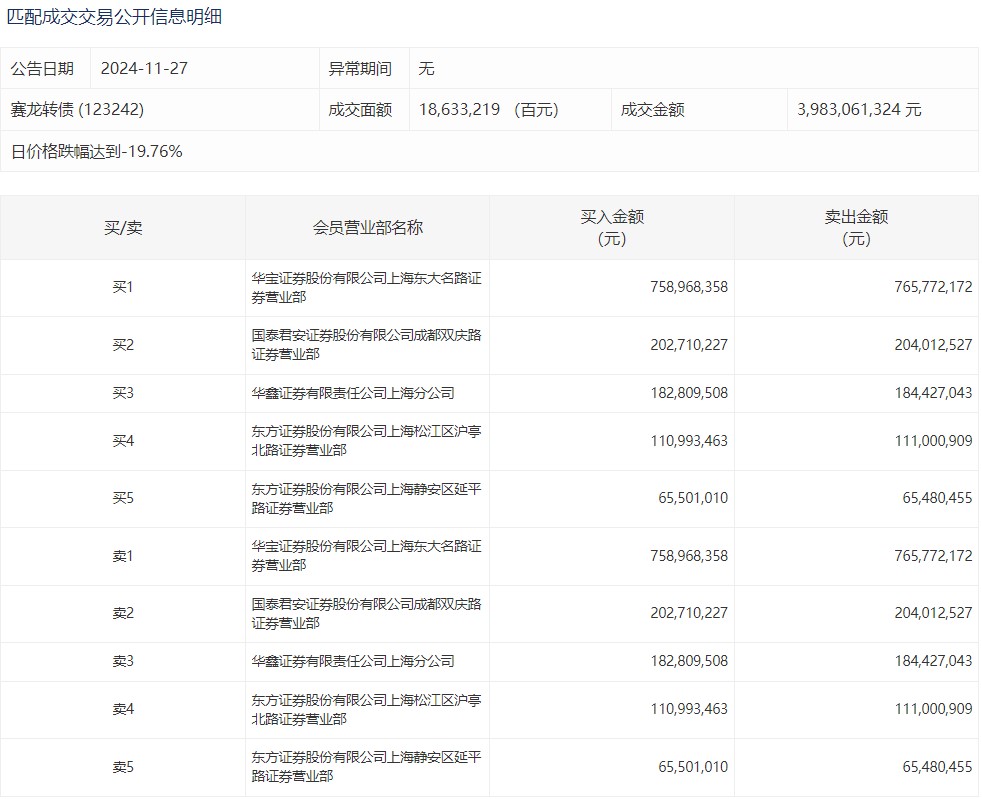
Task: Click the 匹配成交交易公开信息明细 page title
Action: click(115, 17)
